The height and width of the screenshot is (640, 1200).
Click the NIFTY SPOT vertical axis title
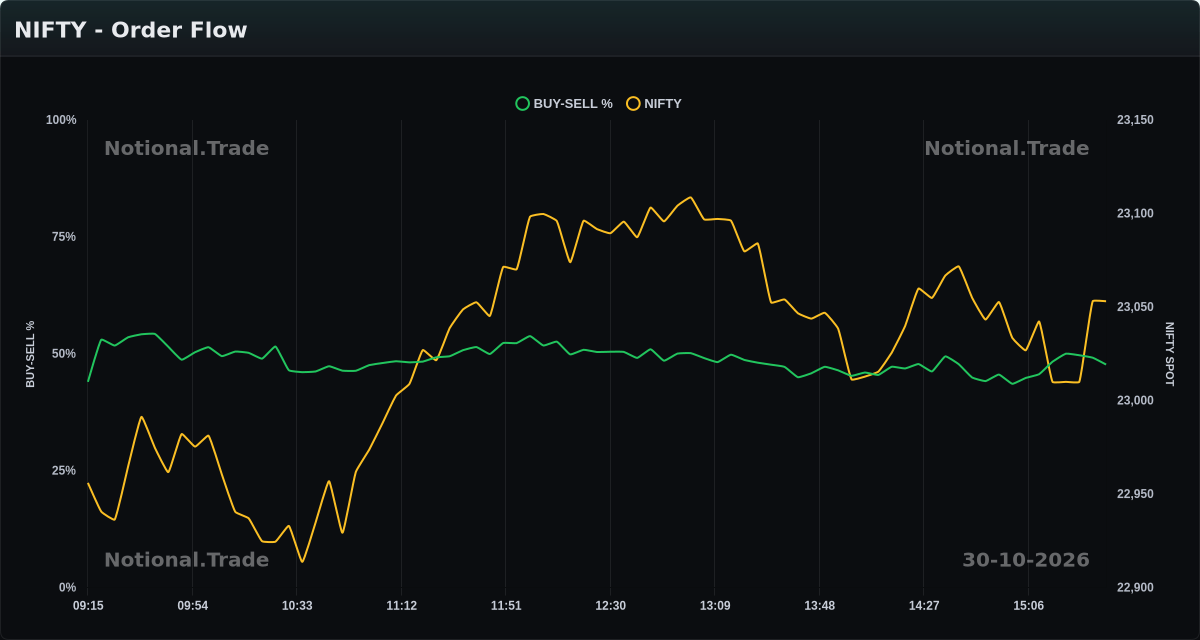[x=1169, y=354]
